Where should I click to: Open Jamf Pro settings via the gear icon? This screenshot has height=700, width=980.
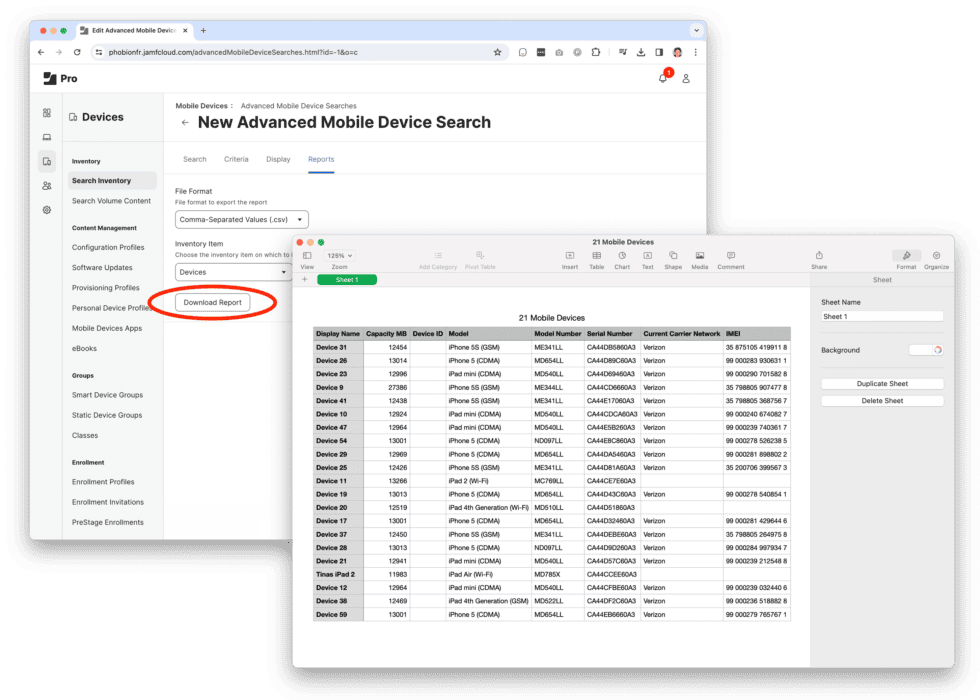(46, 210)
